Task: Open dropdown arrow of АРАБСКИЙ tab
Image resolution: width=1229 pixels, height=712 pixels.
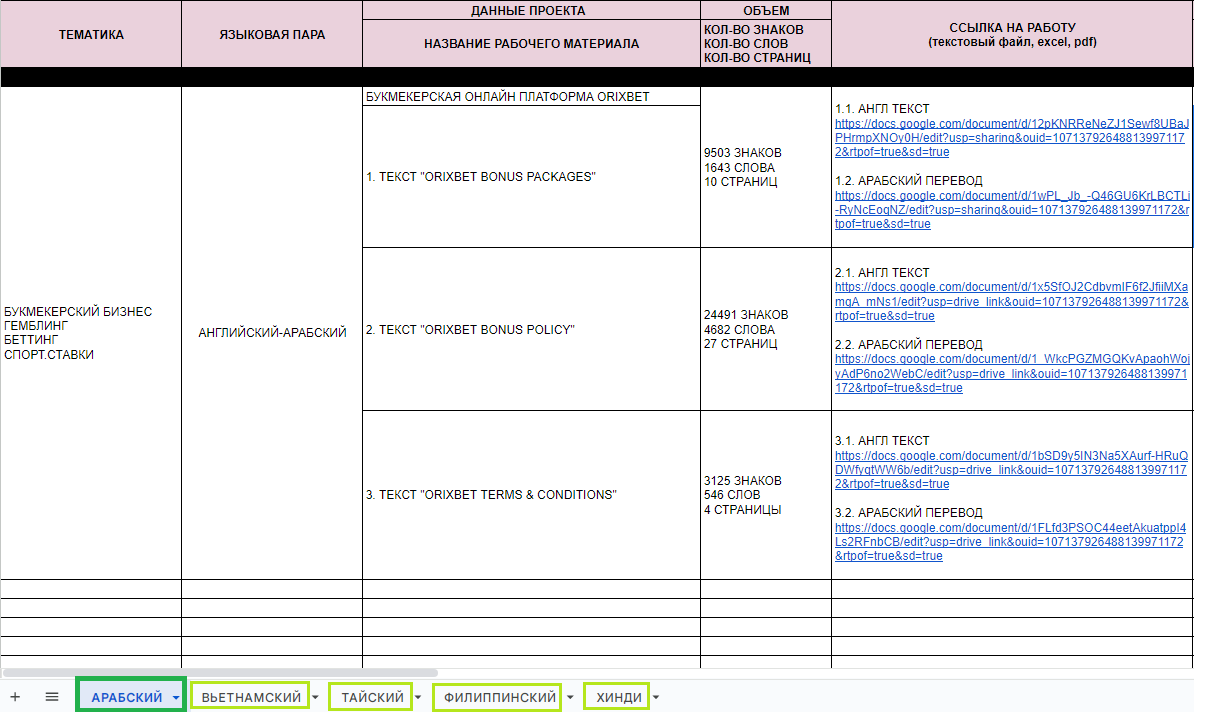Action: (x=176, y=698)
